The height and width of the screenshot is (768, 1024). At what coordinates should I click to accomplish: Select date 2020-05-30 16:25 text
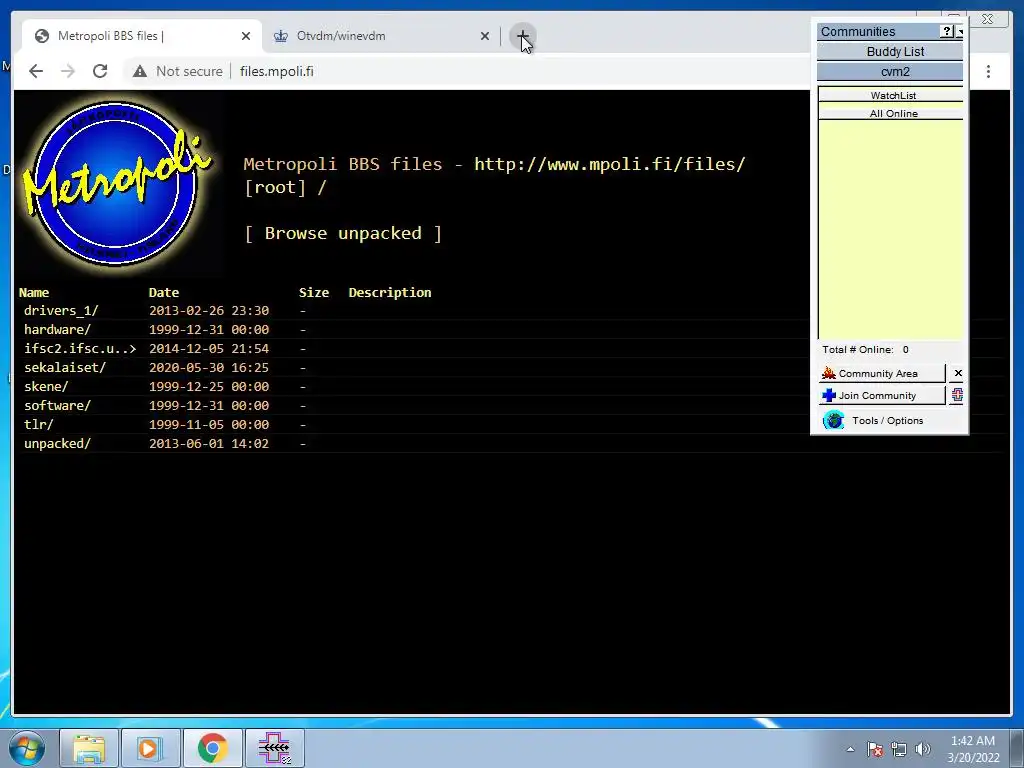[x=209, y=368]
